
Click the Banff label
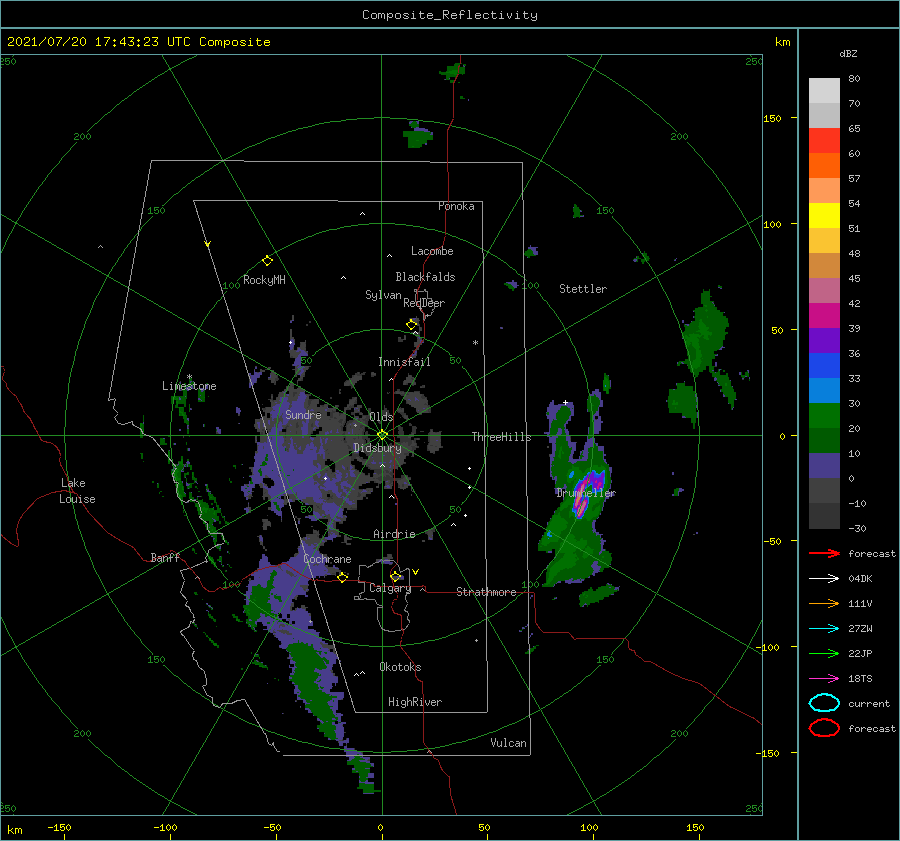coord(165,557)
